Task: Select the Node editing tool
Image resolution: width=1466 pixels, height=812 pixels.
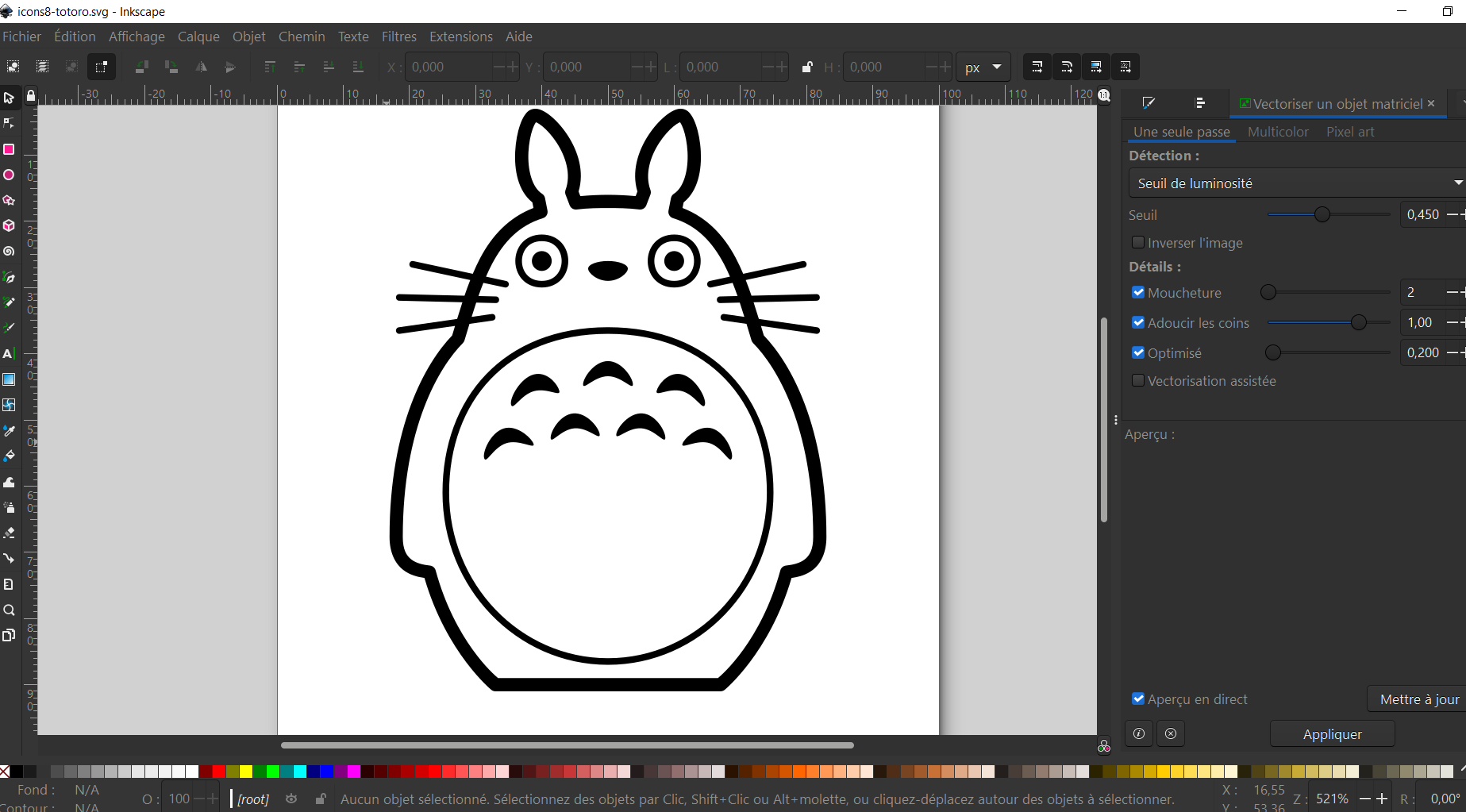Action: 9,123
